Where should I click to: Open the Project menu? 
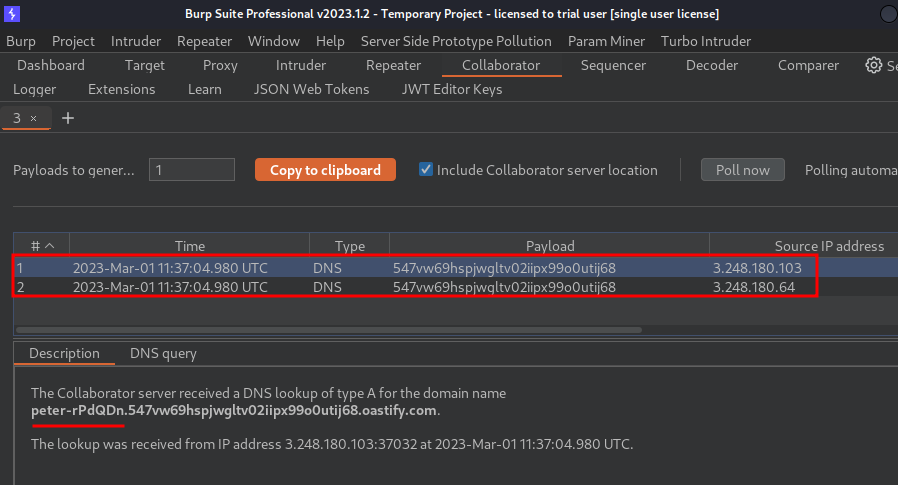pyautogui.click(x=73, y=41)
